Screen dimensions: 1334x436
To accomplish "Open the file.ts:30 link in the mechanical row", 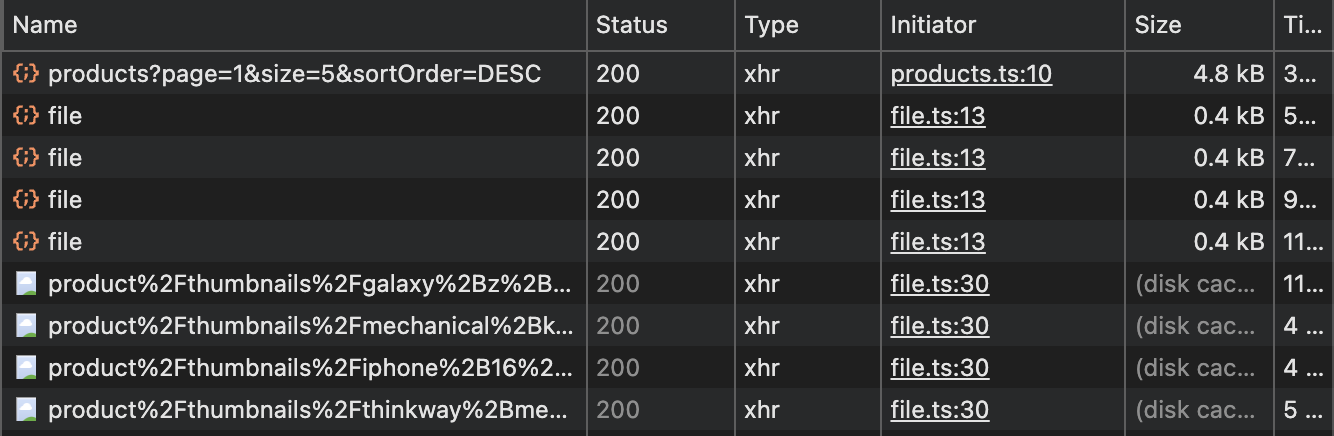I will point(939,326).
